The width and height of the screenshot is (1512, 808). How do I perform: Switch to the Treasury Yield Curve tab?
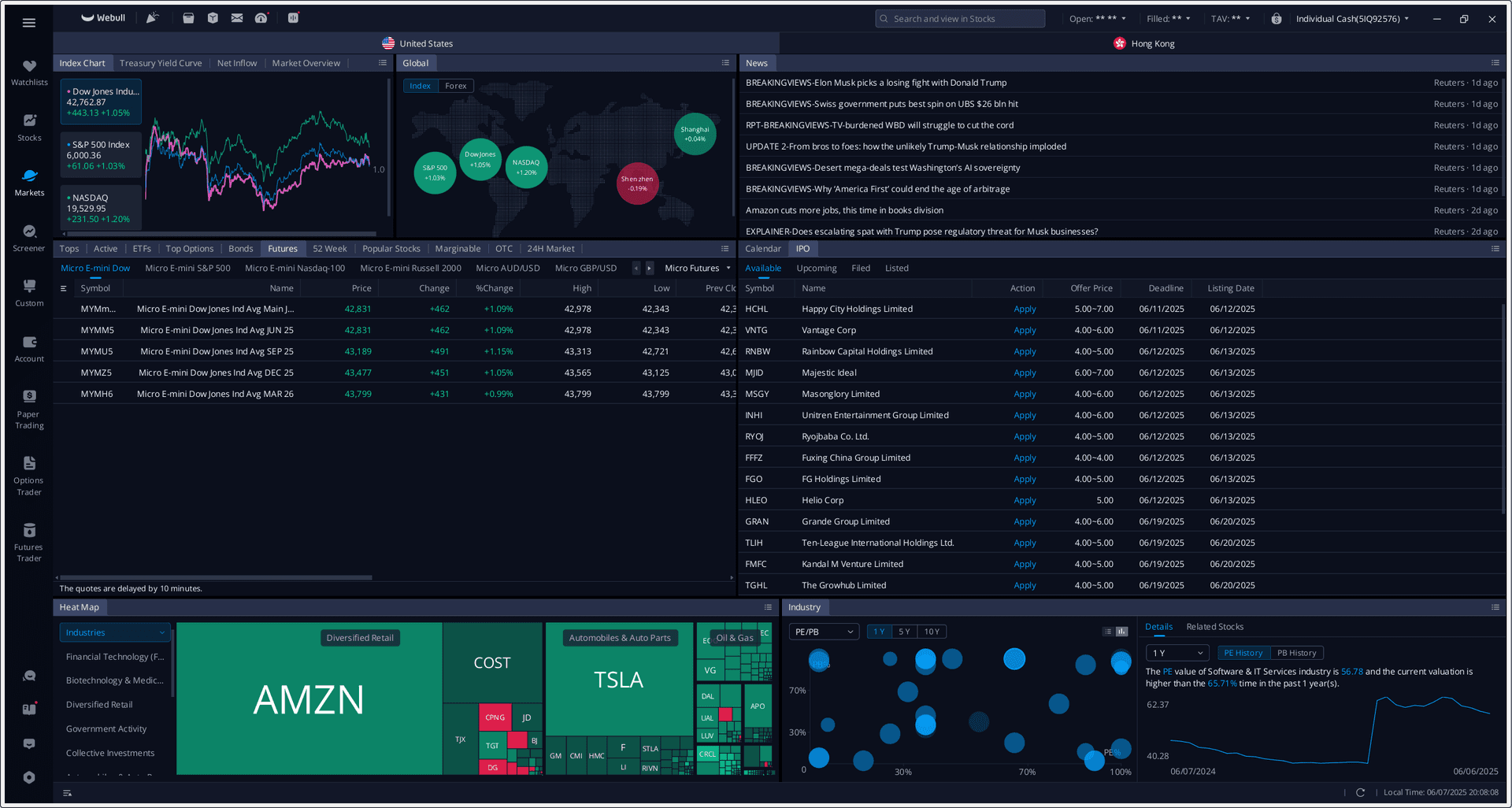161,62
